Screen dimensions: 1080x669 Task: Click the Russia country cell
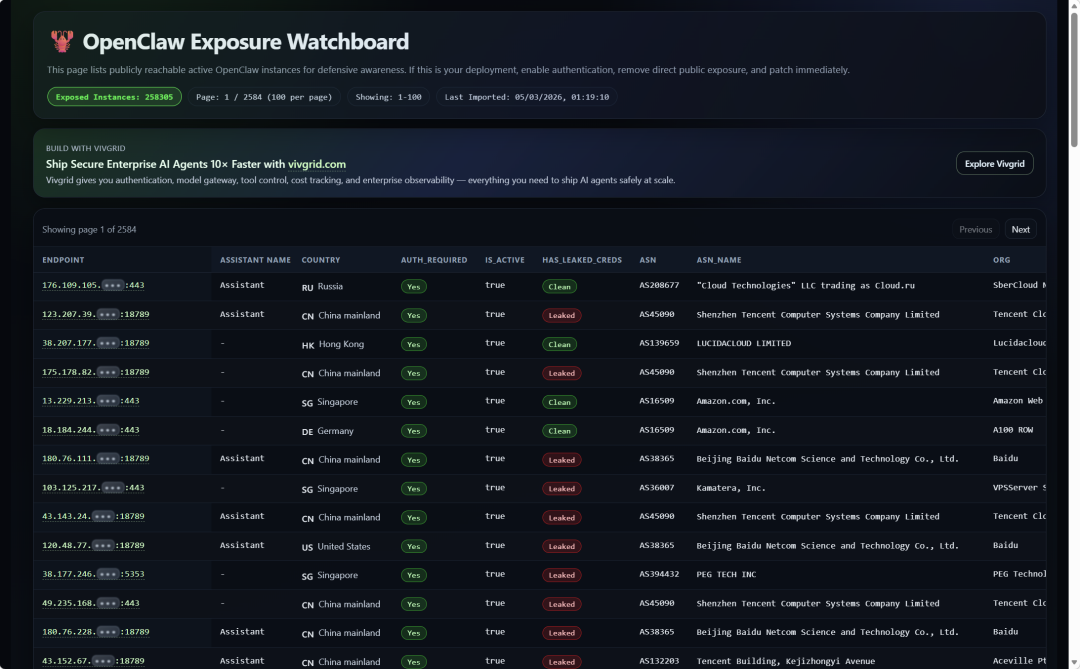pos(322,287)
